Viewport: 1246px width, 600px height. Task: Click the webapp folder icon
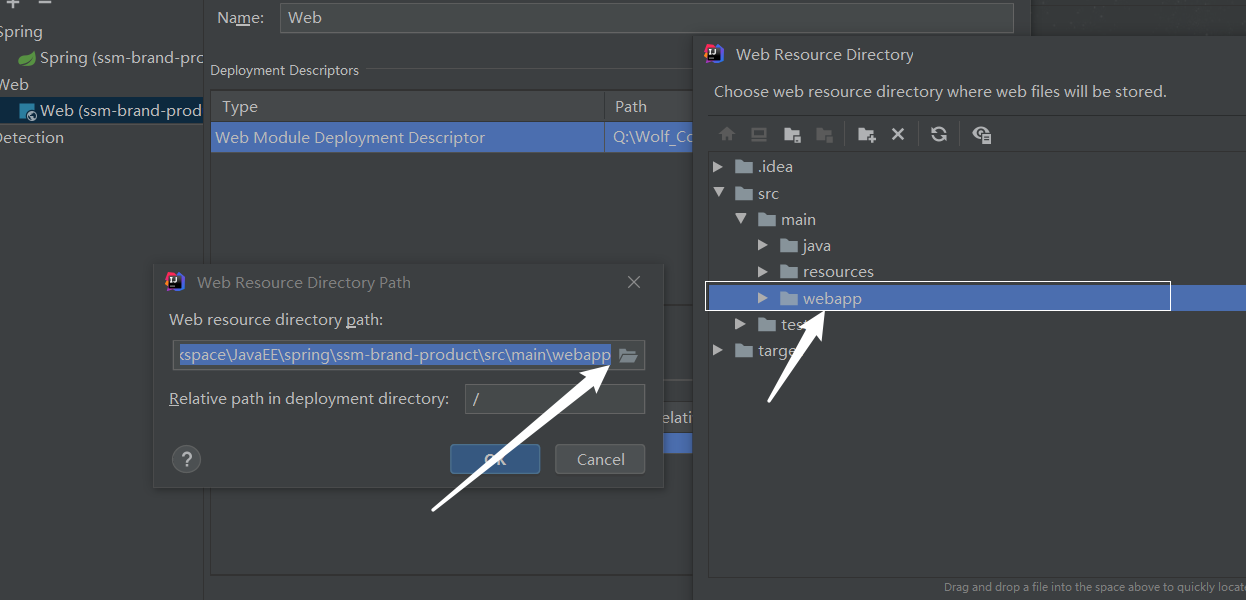[789, 298]
